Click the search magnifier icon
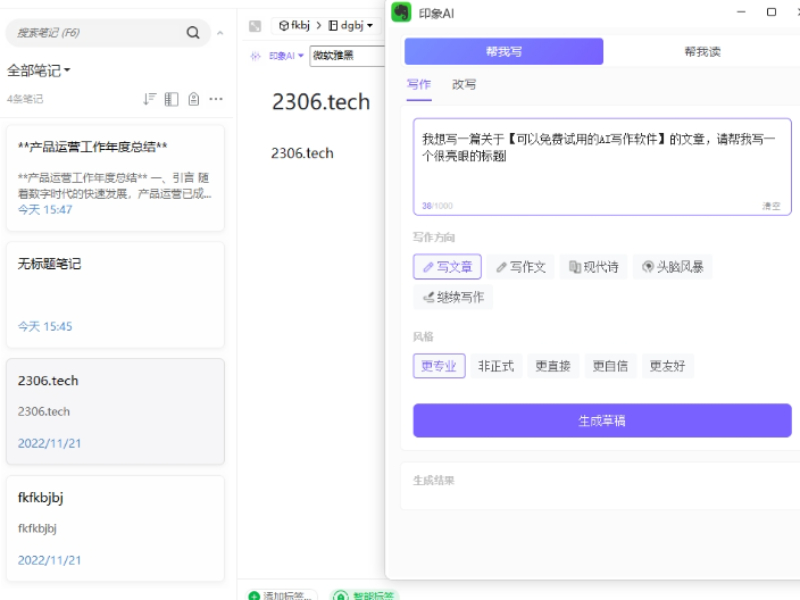The image size is (800, 600). pyautogui.click(x=193, y=33)
